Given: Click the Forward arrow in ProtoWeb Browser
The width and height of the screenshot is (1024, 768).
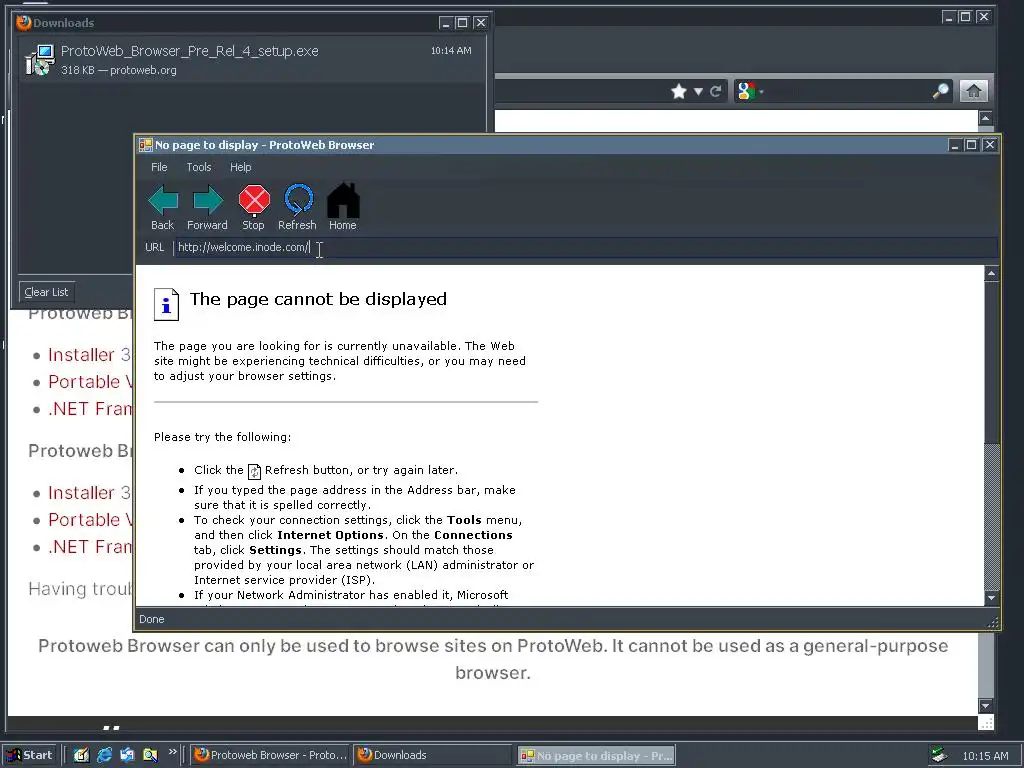Looking at the screenshot, I should 208,200.
